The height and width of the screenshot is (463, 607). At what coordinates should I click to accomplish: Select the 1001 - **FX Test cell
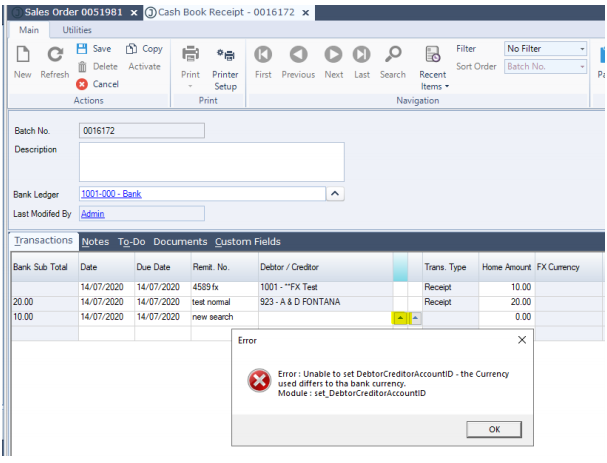326,287
